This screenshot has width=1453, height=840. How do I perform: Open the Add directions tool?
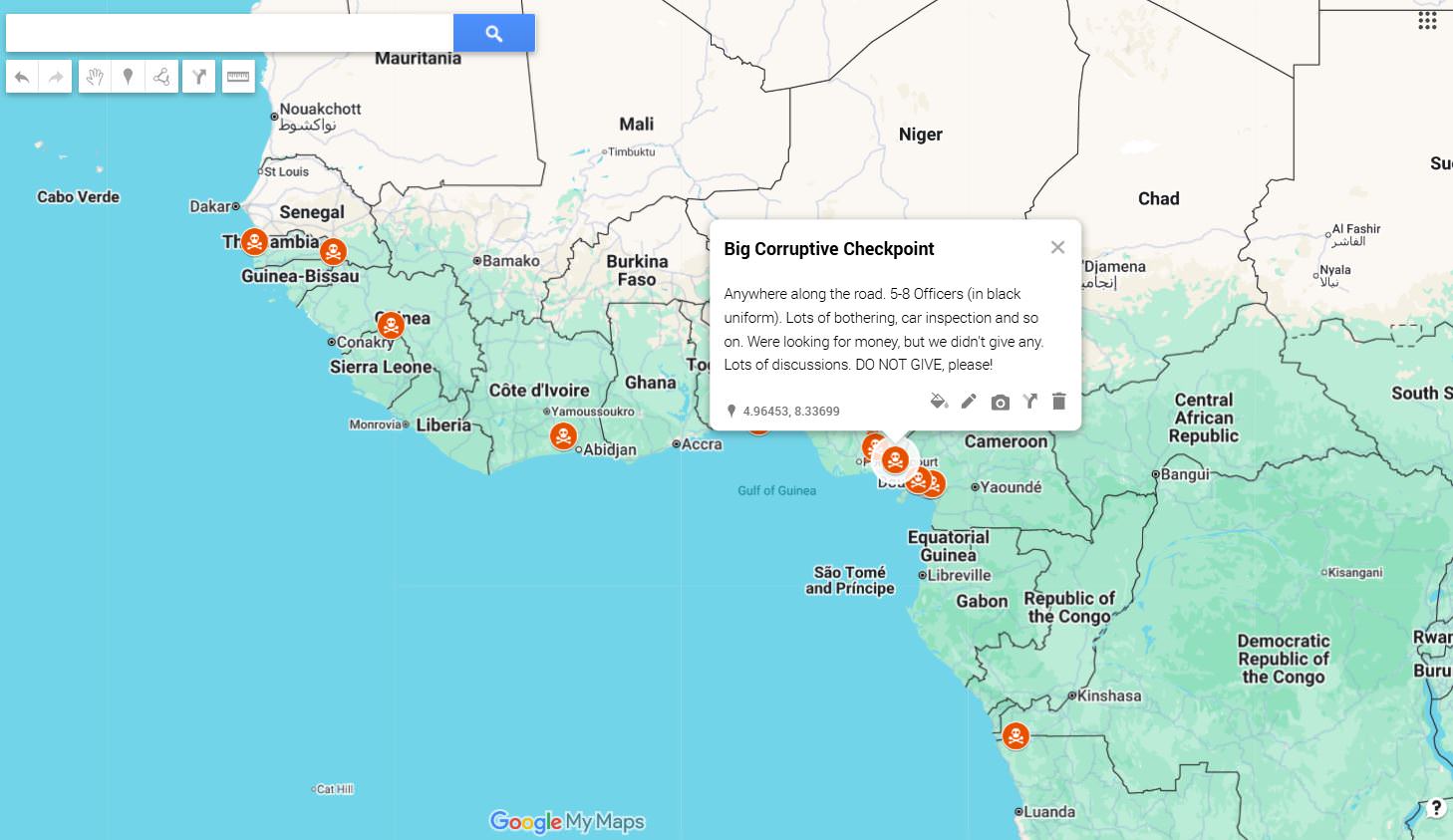click(x=199, y=77)
